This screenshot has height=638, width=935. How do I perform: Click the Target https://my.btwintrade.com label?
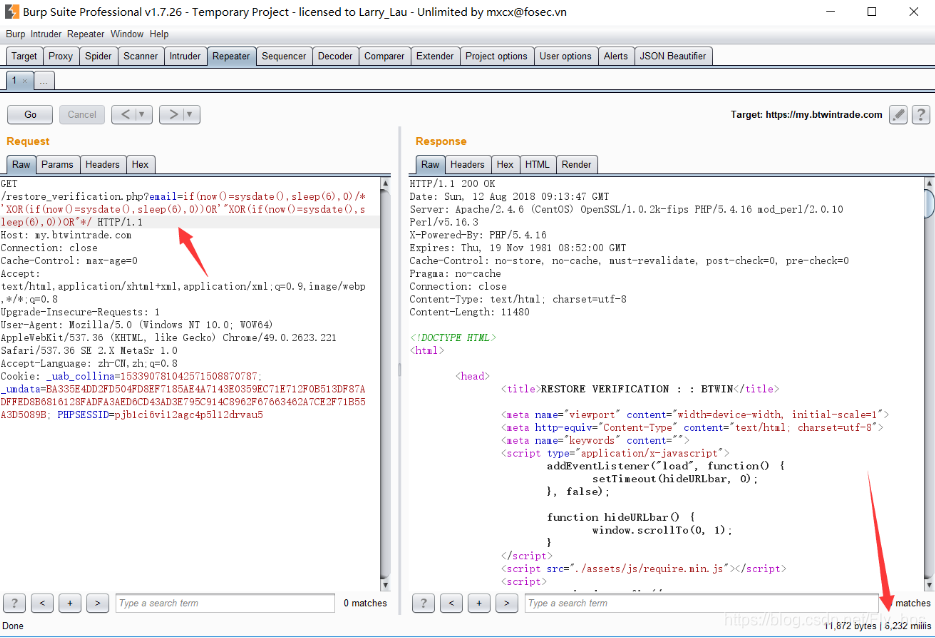806,114
